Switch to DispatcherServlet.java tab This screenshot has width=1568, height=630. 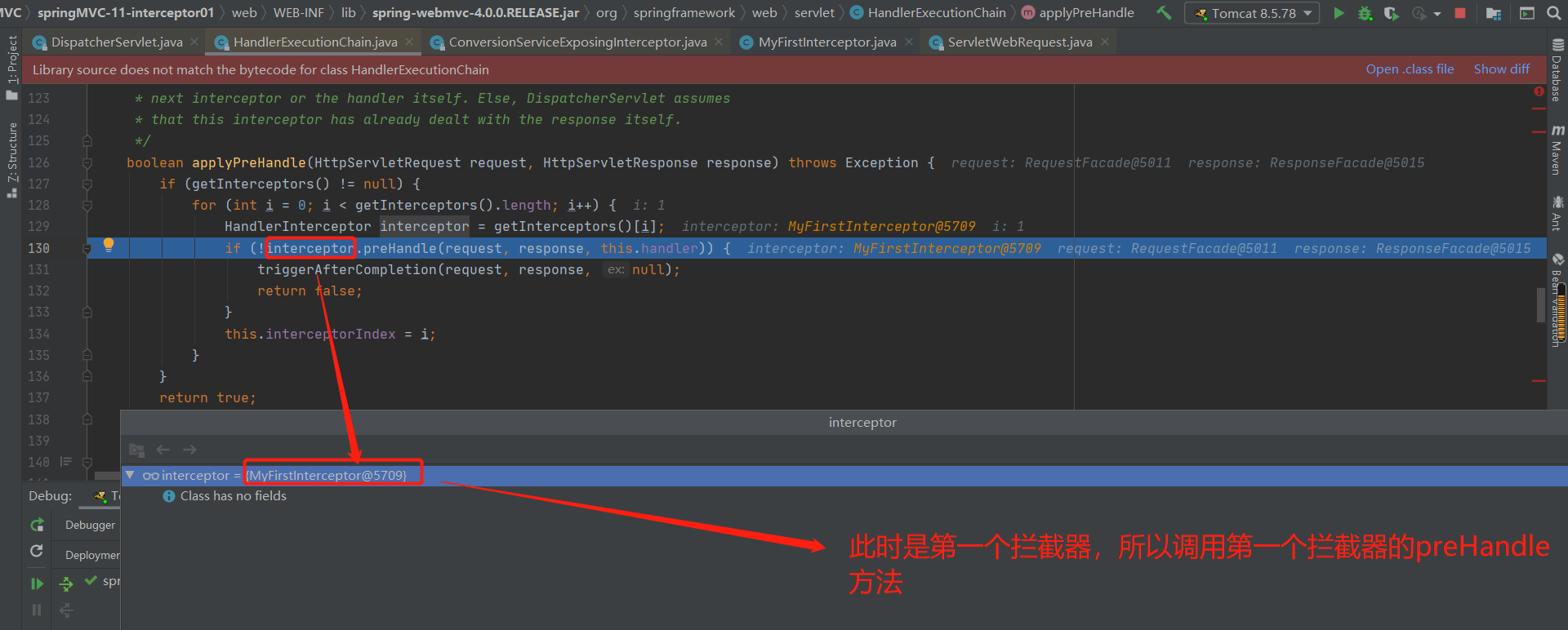116,42
